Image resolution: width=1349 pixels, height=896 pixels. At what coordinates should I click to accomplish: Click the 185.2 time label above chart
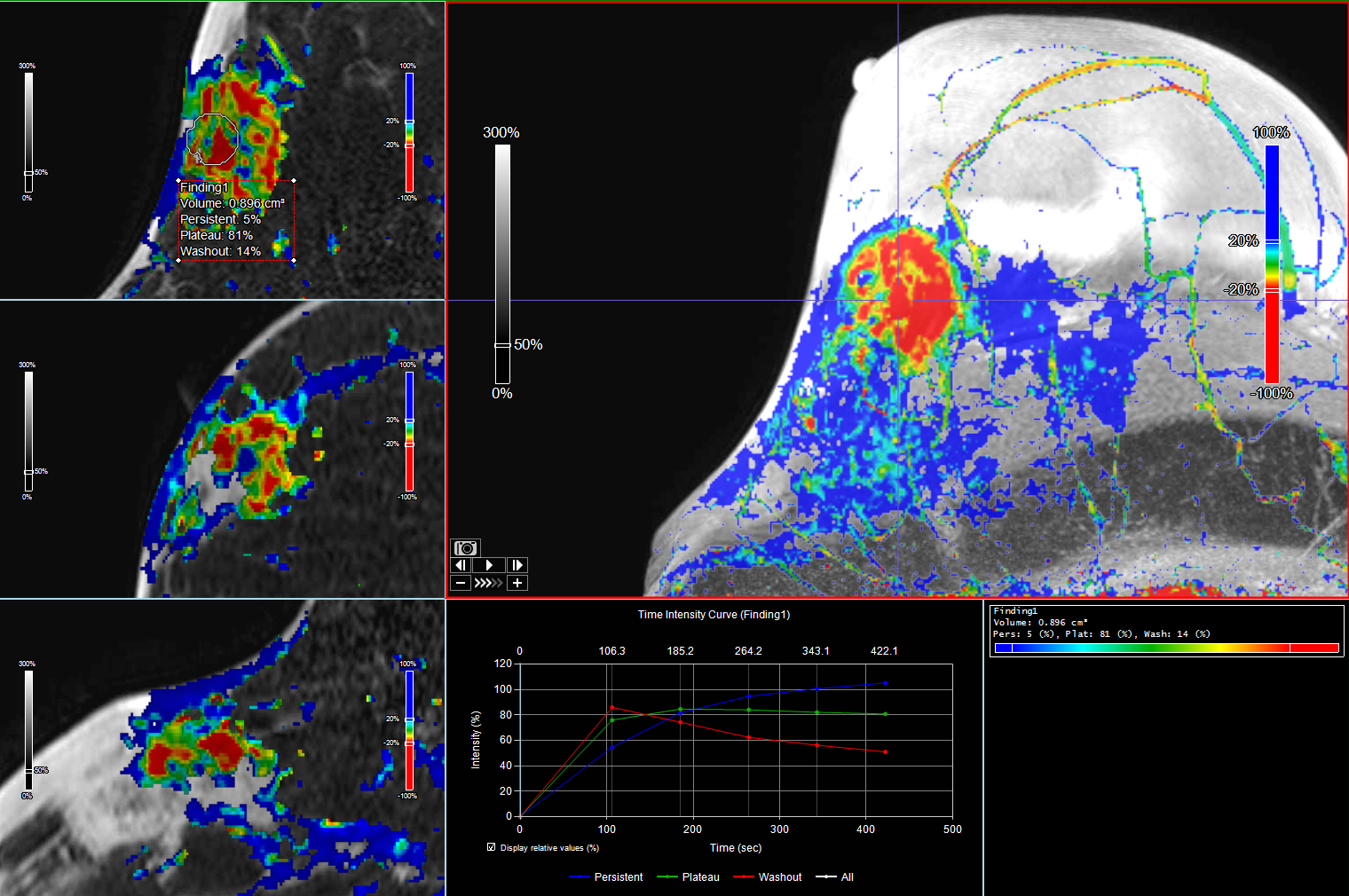point(680,651)
